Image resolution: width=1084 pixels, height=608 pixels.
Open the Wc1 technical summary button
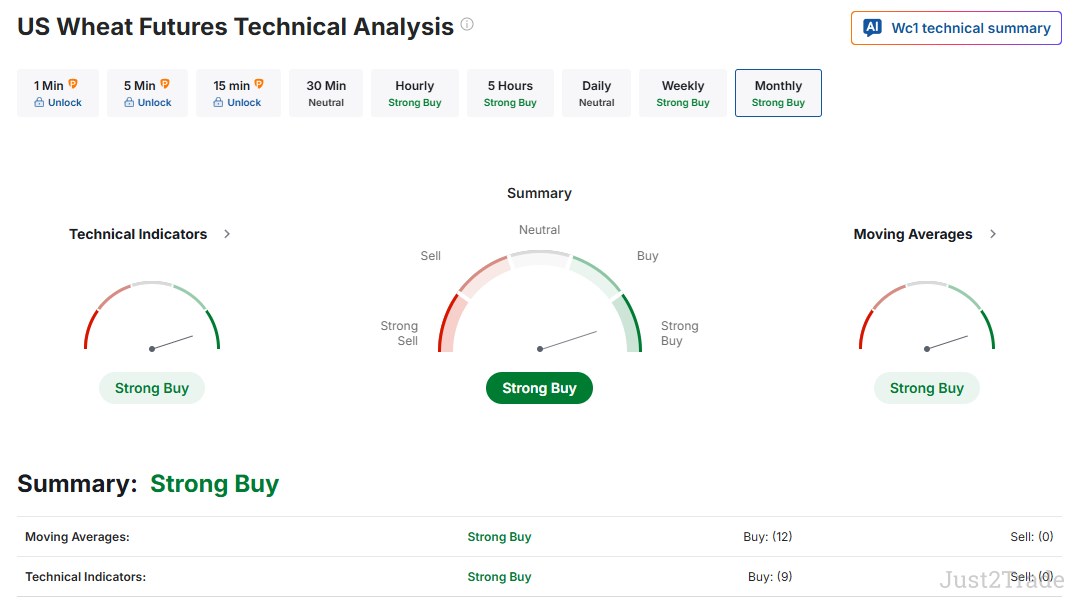(956, 28)
